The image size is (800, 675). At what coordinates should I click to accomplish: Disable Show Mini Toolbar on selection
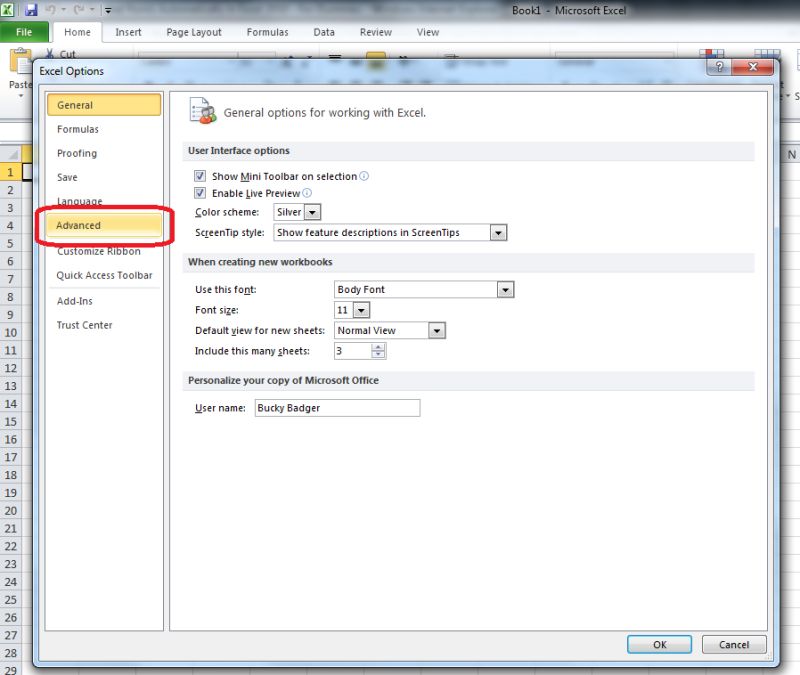(x=200, y=175)
